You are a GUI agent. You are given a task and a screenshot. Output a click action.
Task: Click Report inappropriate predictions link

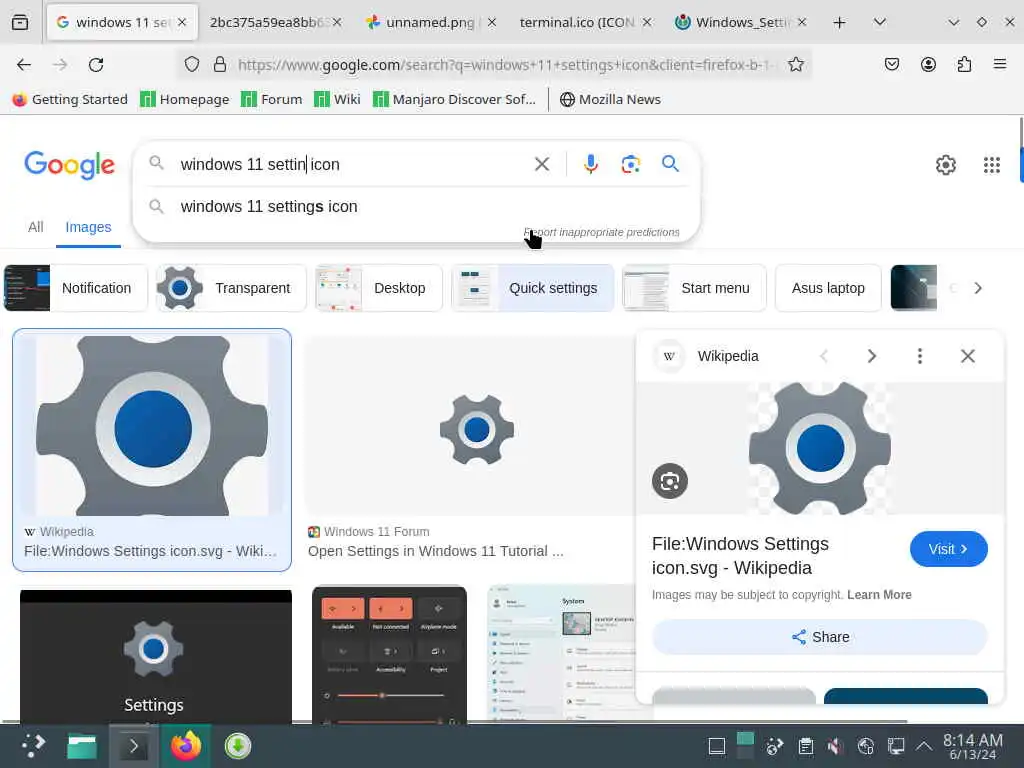(601, 232)
